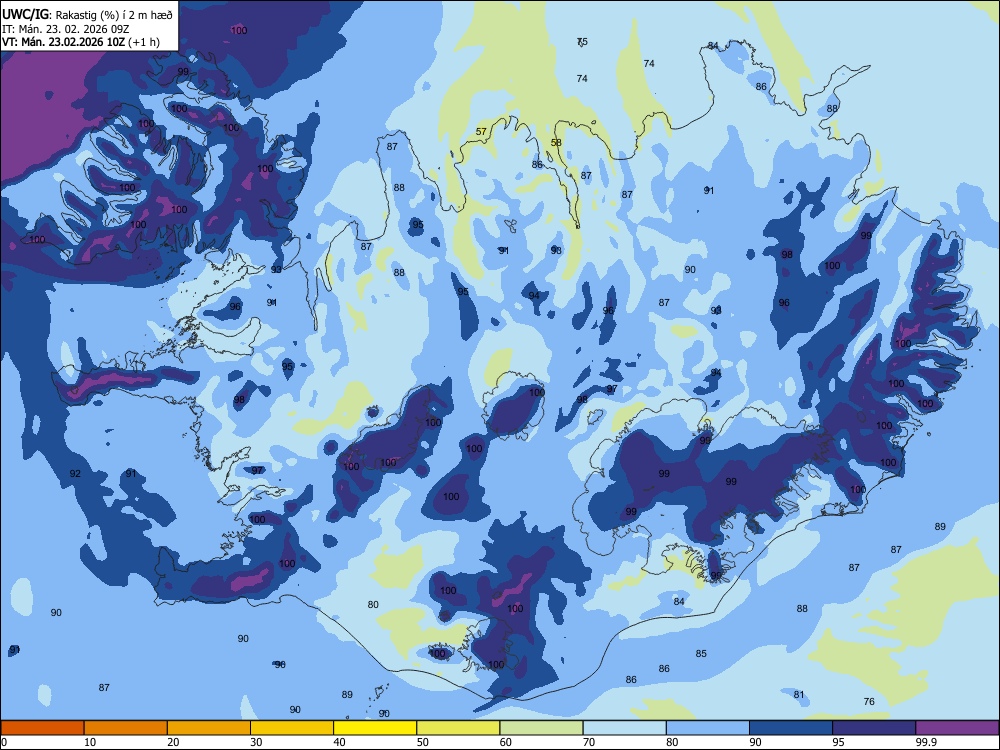The image size is (1000, 750).
Task: Click the dark red-orange 0–10 legend swatch
Action: pyautogui.click(x=42, y=728)
